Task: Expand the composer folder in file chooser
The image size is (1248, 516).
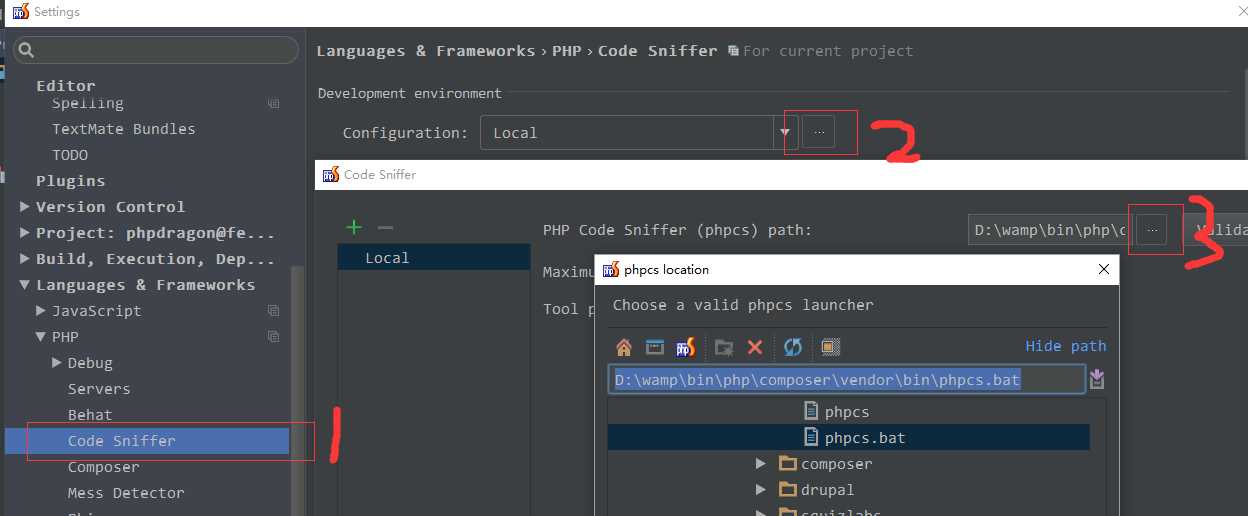Action: coord(761,463)
